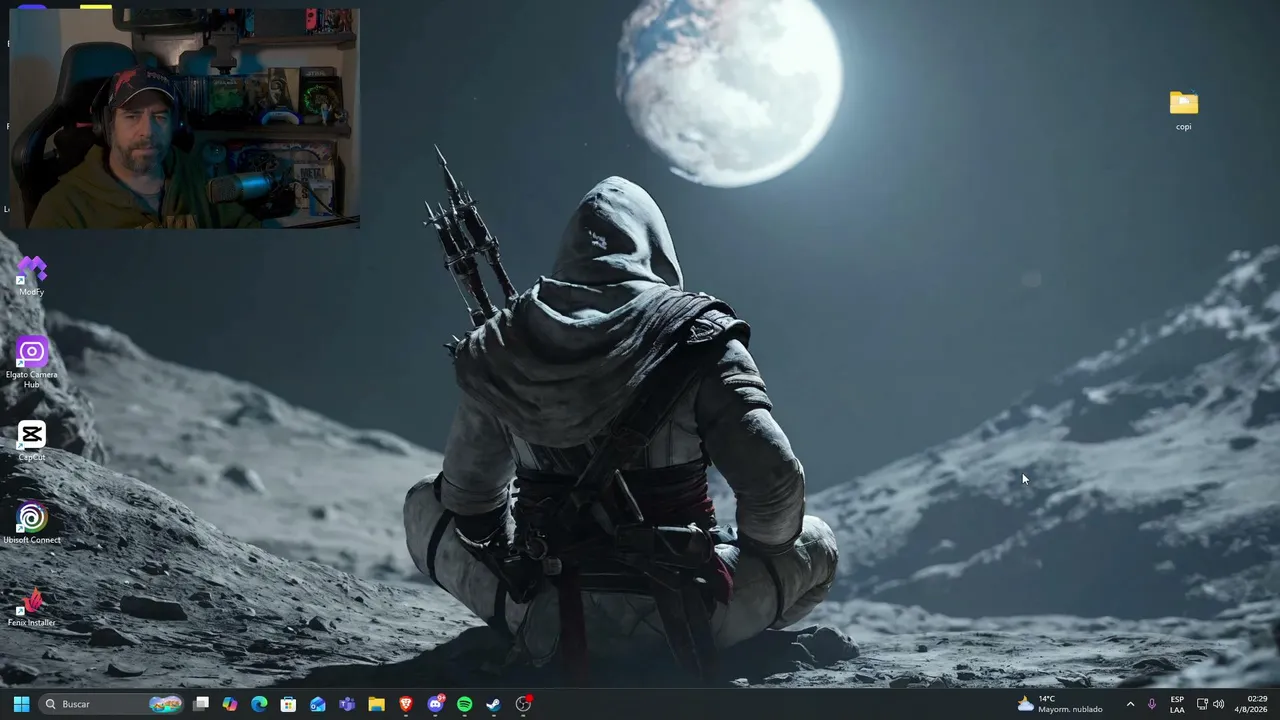Open Task View from the taskbar

(x=201, y=704)
